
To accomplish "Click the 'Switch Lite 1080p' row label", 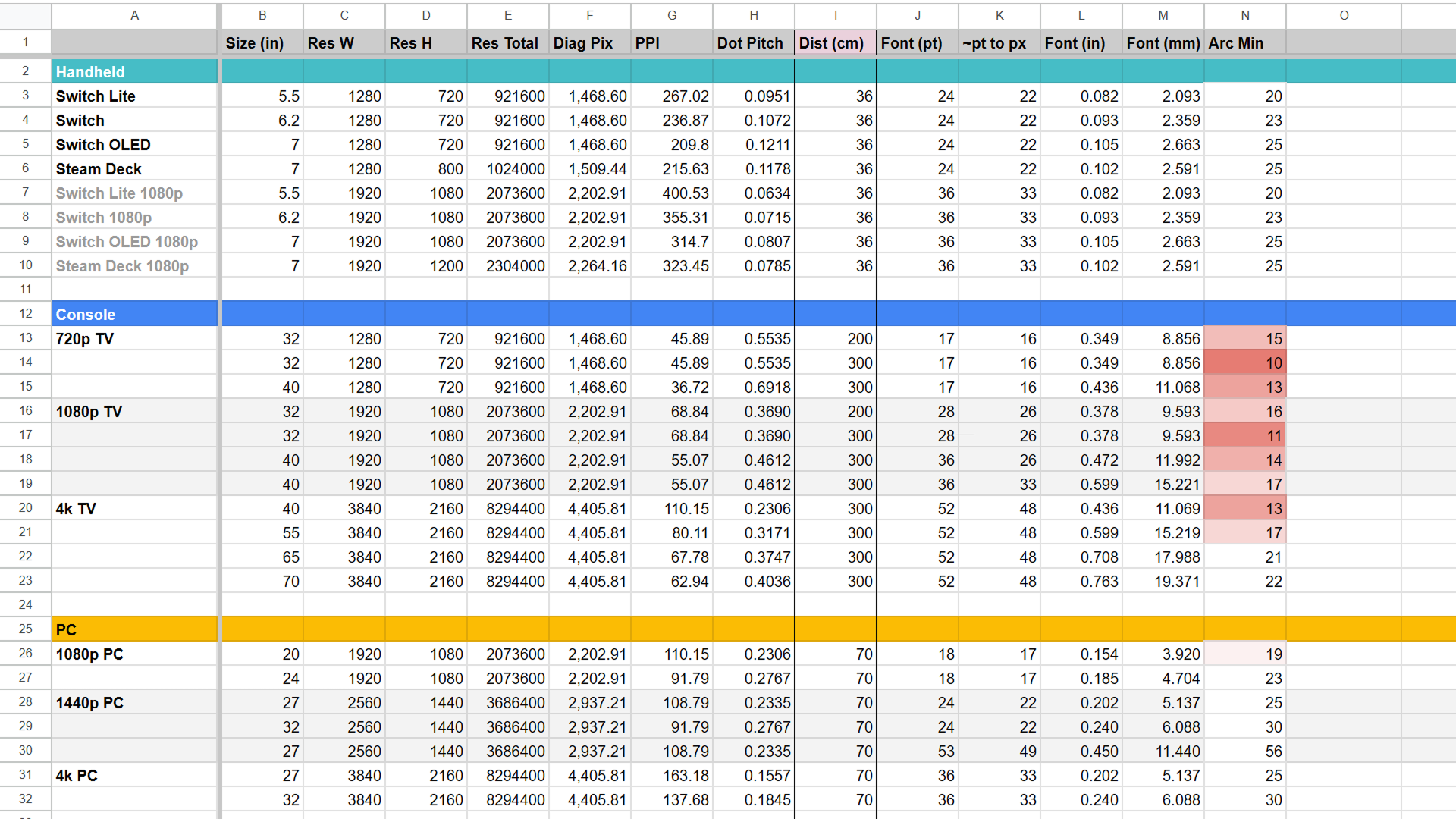I will (135, 193).
